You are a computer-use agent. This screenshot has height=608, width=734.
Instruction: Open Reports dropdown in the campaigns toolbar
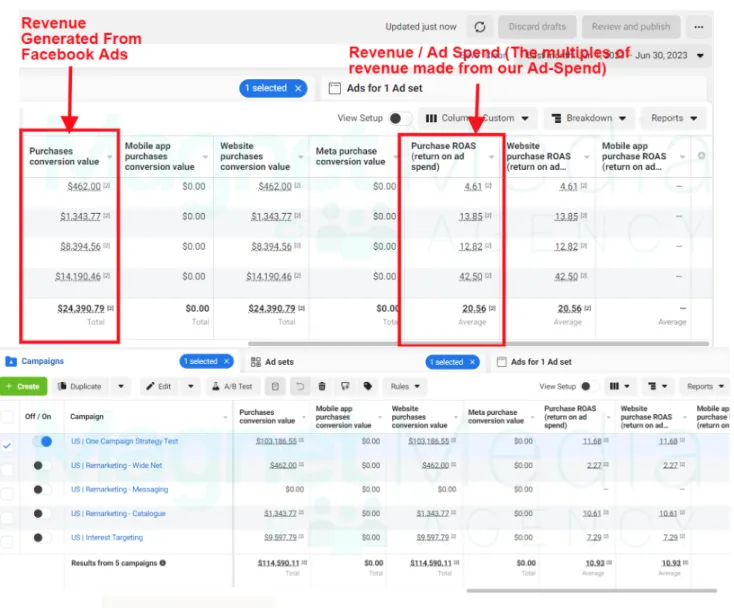(x=705, y=386)
